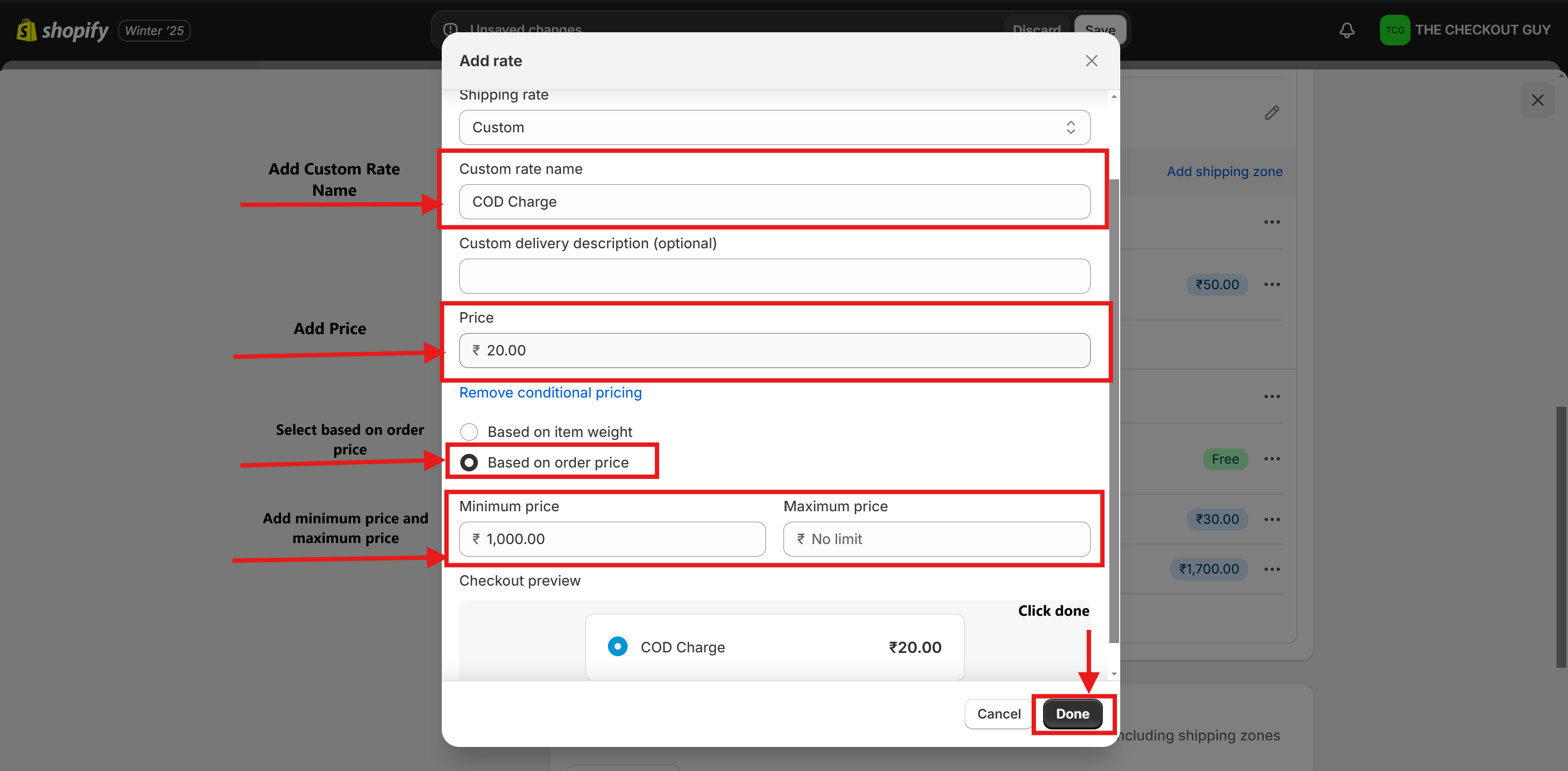This screenshot has width=1568, height=771.
Task: Select Based on order price option
Action: [469, 463]
